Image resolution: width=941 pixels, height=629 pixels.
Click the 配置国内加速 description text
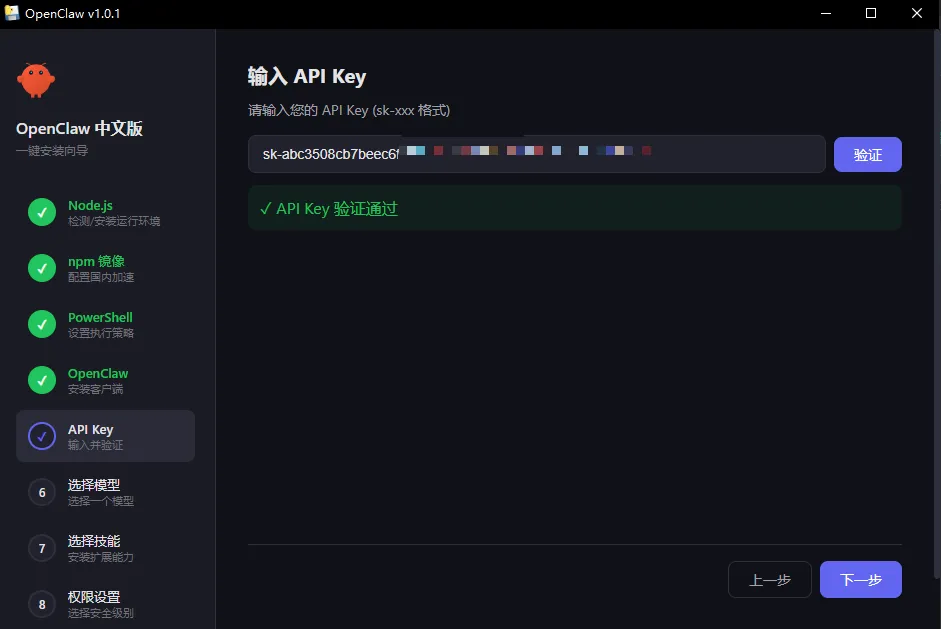pos(101,277)
